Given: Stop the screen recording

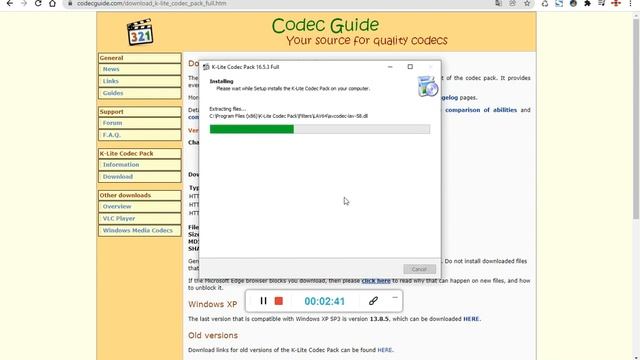Looking at the screenshot, I should [x=279, y=301].
